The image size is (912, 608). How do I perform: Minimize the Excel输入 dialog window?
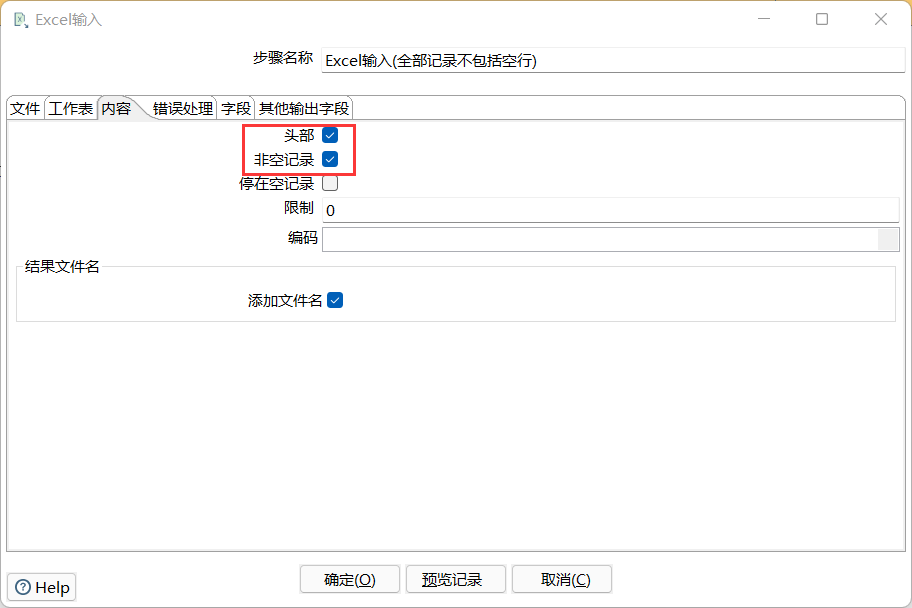(764, 19)
